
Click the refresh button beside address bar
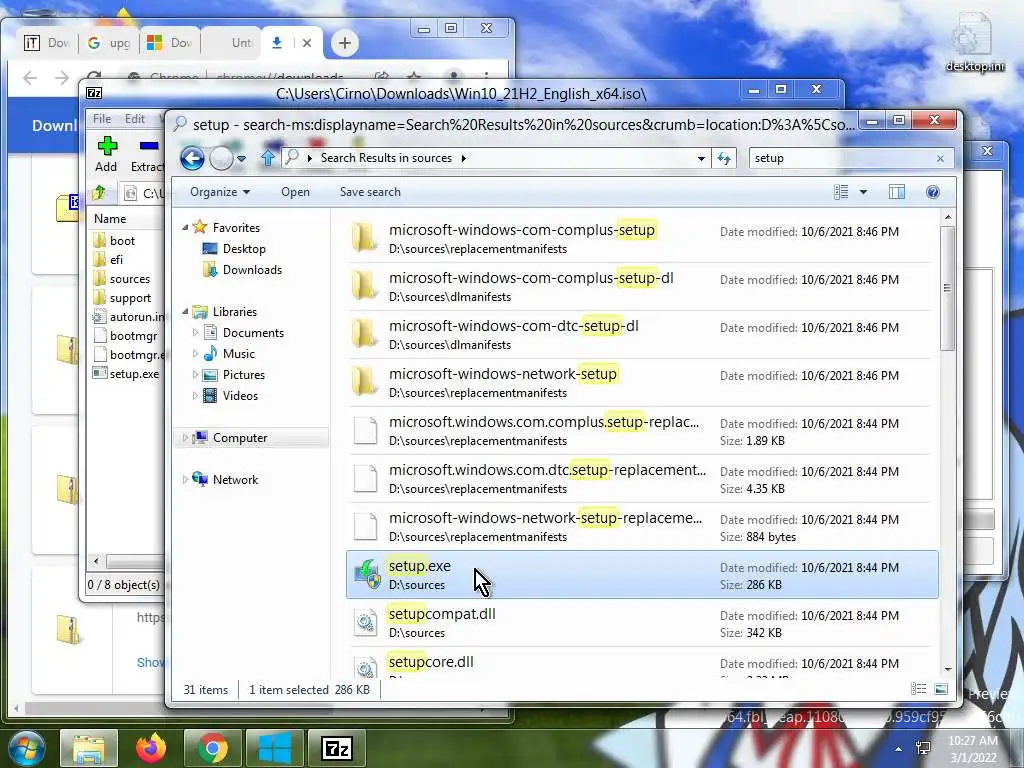pos(724,158)
